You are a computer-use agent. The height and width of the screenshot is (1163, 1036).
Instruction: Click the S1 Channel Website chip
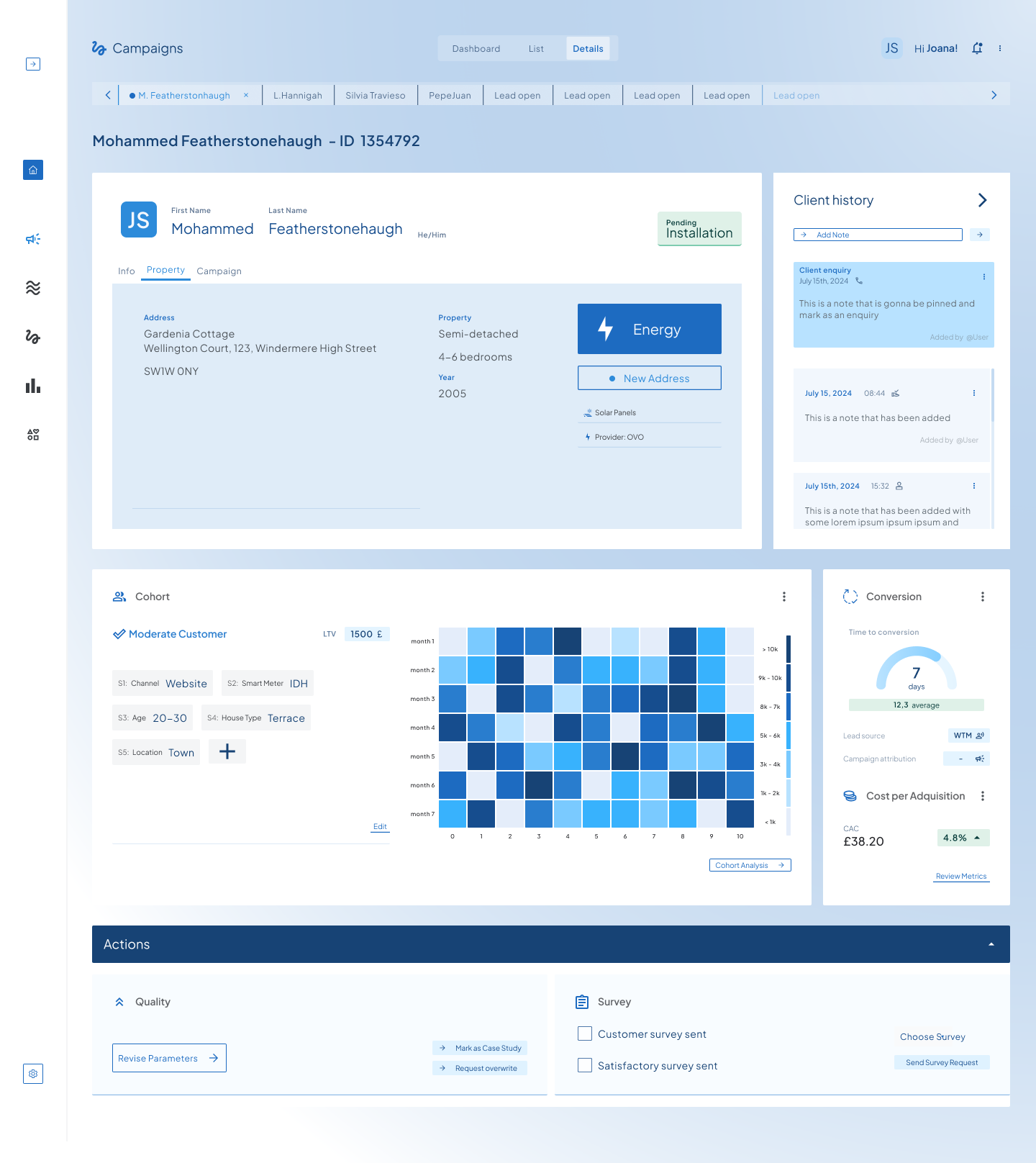pos(163,683)
